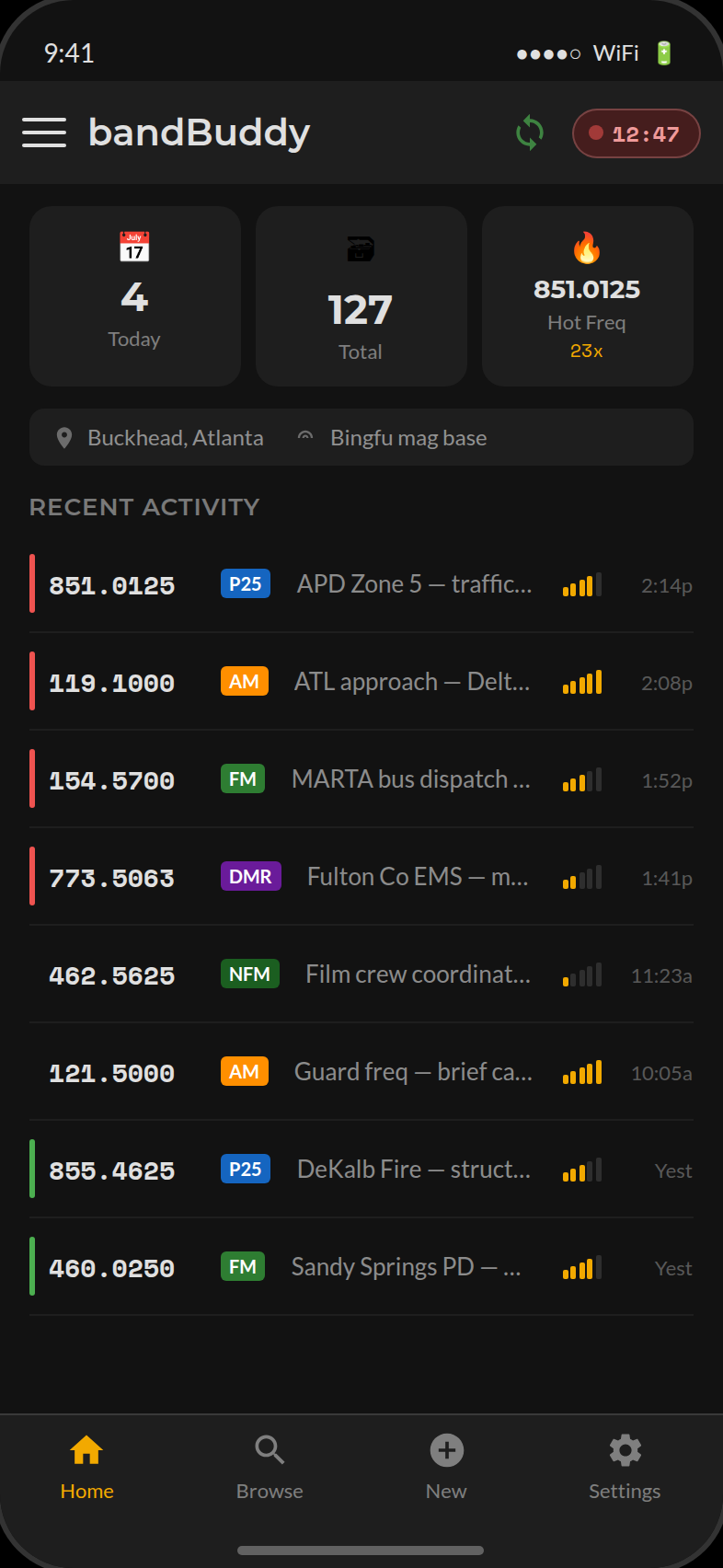Tap the cassette Total stat icon
723x1568 pixels.
tap(361, 247)
